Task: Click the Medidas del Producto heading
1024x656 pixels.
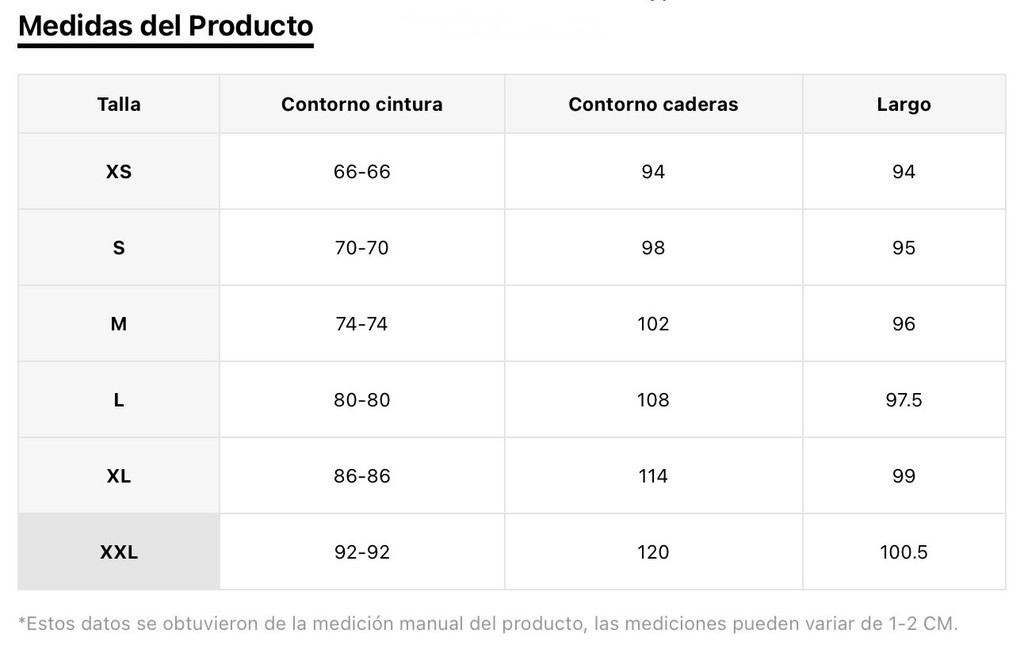Action: (166, 26)
